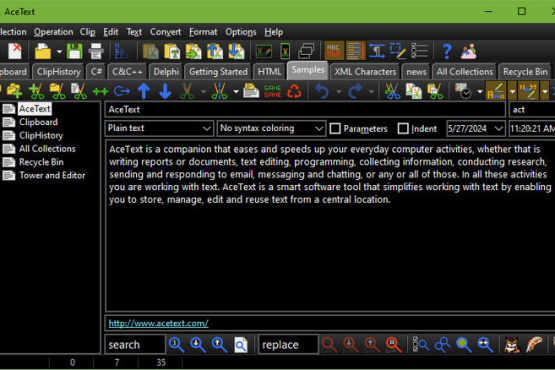Click the folder with green right-arrow icon
Screen dimensions: 555x370
coord(193,51)
